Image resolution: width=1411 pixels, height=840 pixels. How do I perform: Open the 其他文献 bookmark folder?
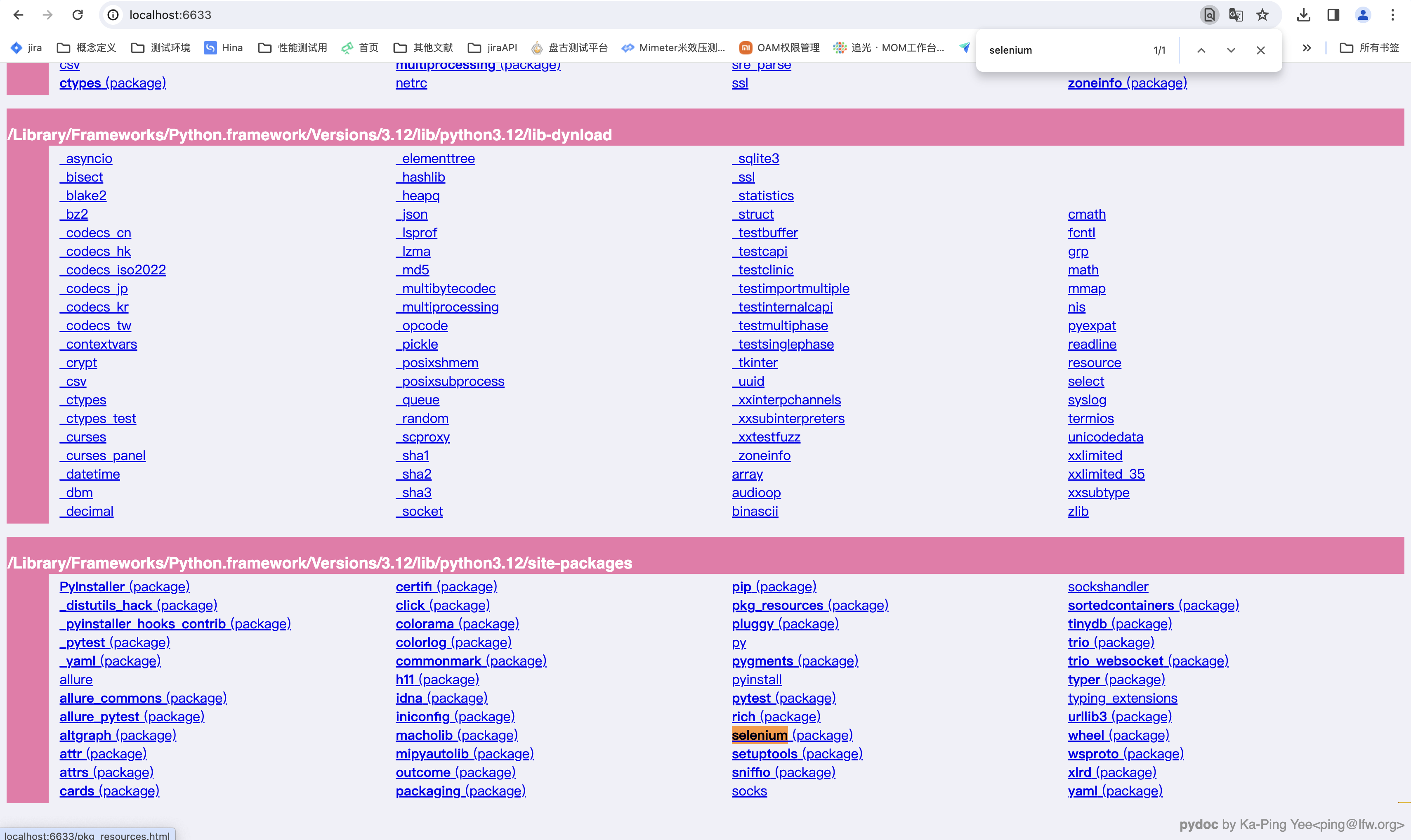pos(423,47)
